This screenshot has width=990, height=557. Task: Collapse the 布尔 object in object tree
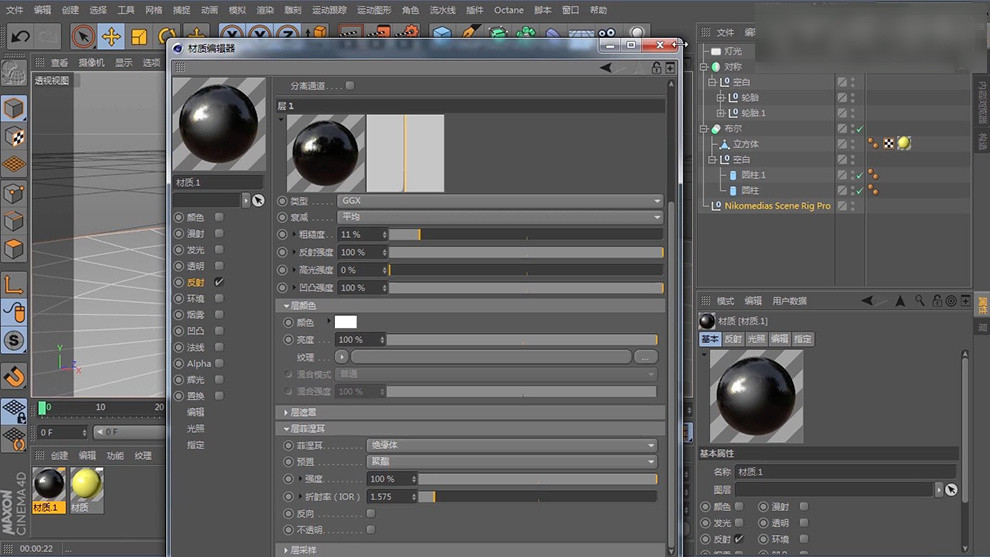704,128
